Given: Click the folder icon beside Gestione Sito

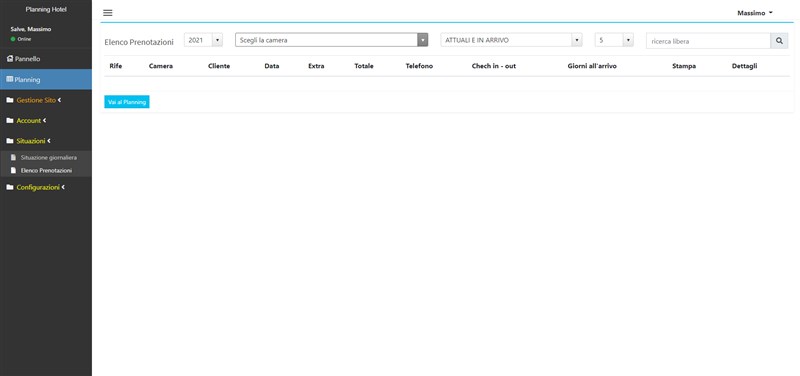Looking at the screenshot, I should coord(10,101).
